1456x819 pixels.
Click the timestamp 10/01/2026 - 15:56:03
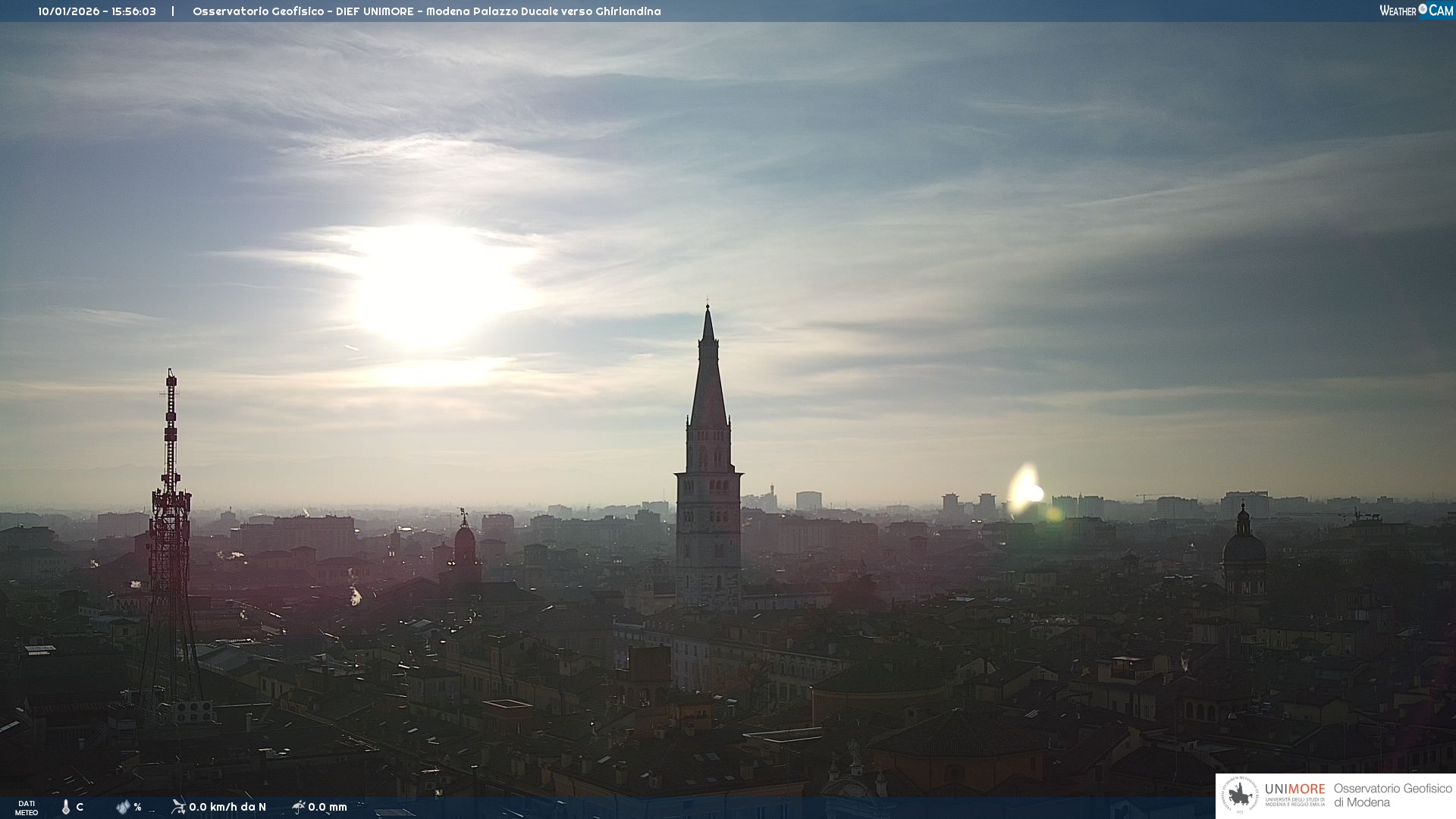click(97, 11)
